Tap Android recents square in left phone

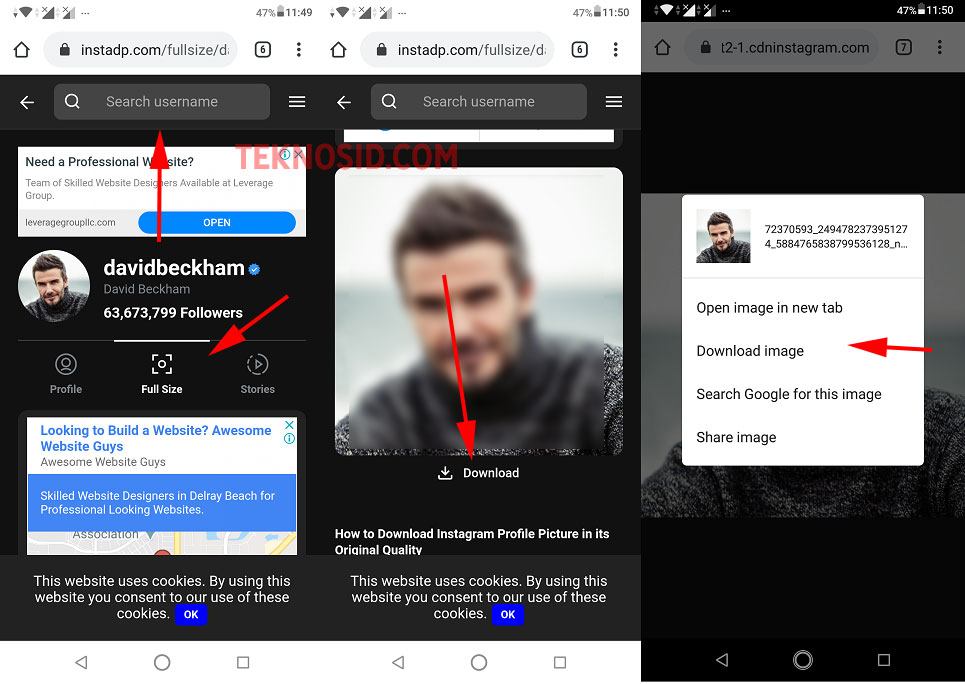(x=243, y=662)
